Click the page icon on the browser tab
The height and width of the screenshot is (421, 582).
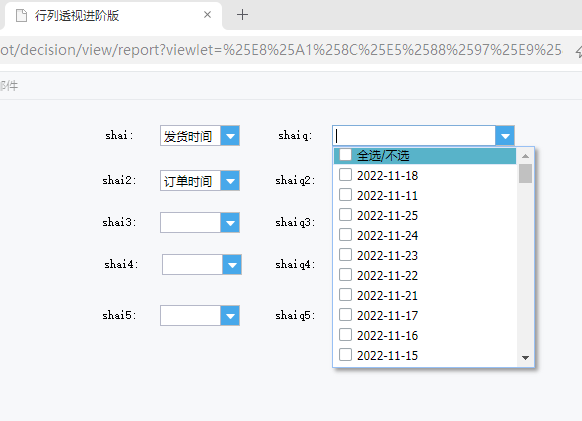(22, 16)
